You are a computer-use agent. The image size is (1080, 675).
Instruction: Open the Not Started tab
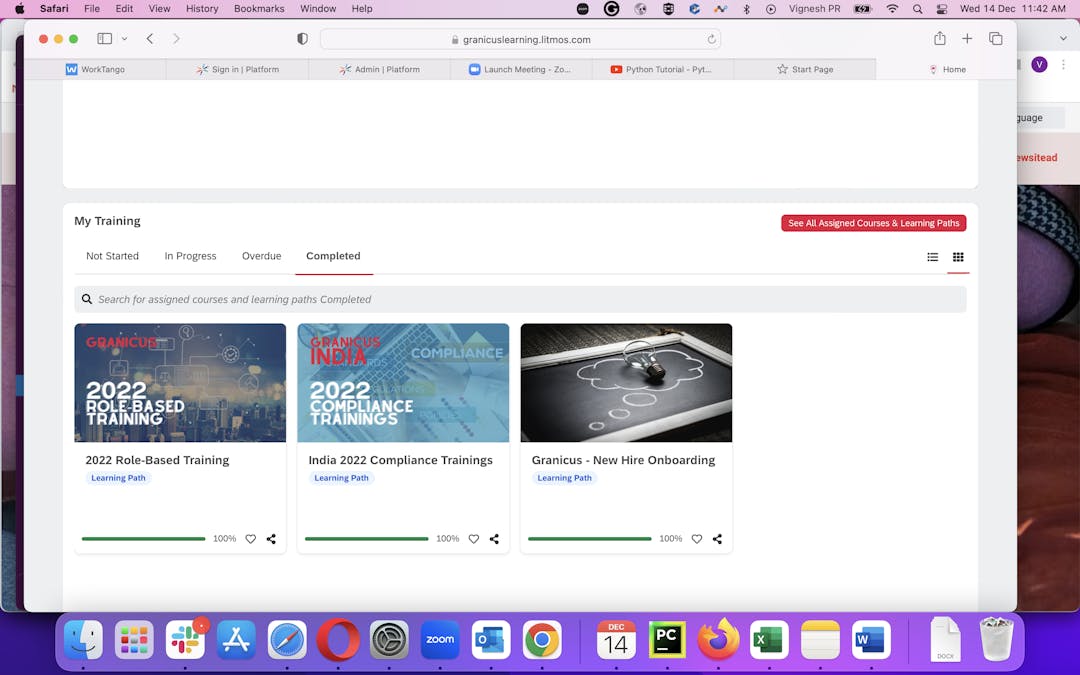(112, 256)
